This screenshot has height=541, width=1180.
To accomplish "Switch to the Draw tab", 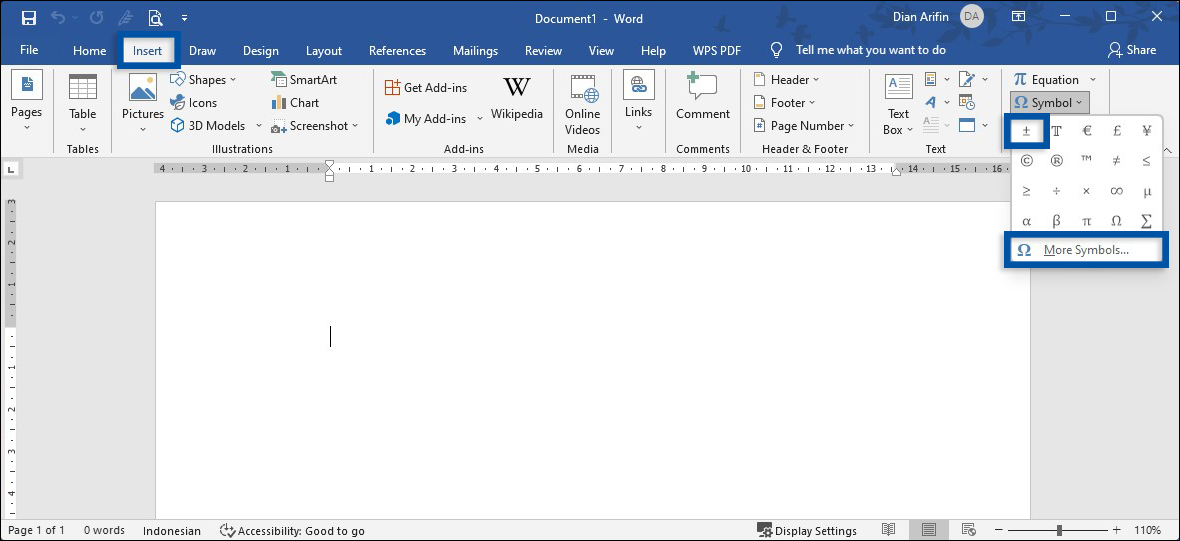I will click(x=202, y=50).
